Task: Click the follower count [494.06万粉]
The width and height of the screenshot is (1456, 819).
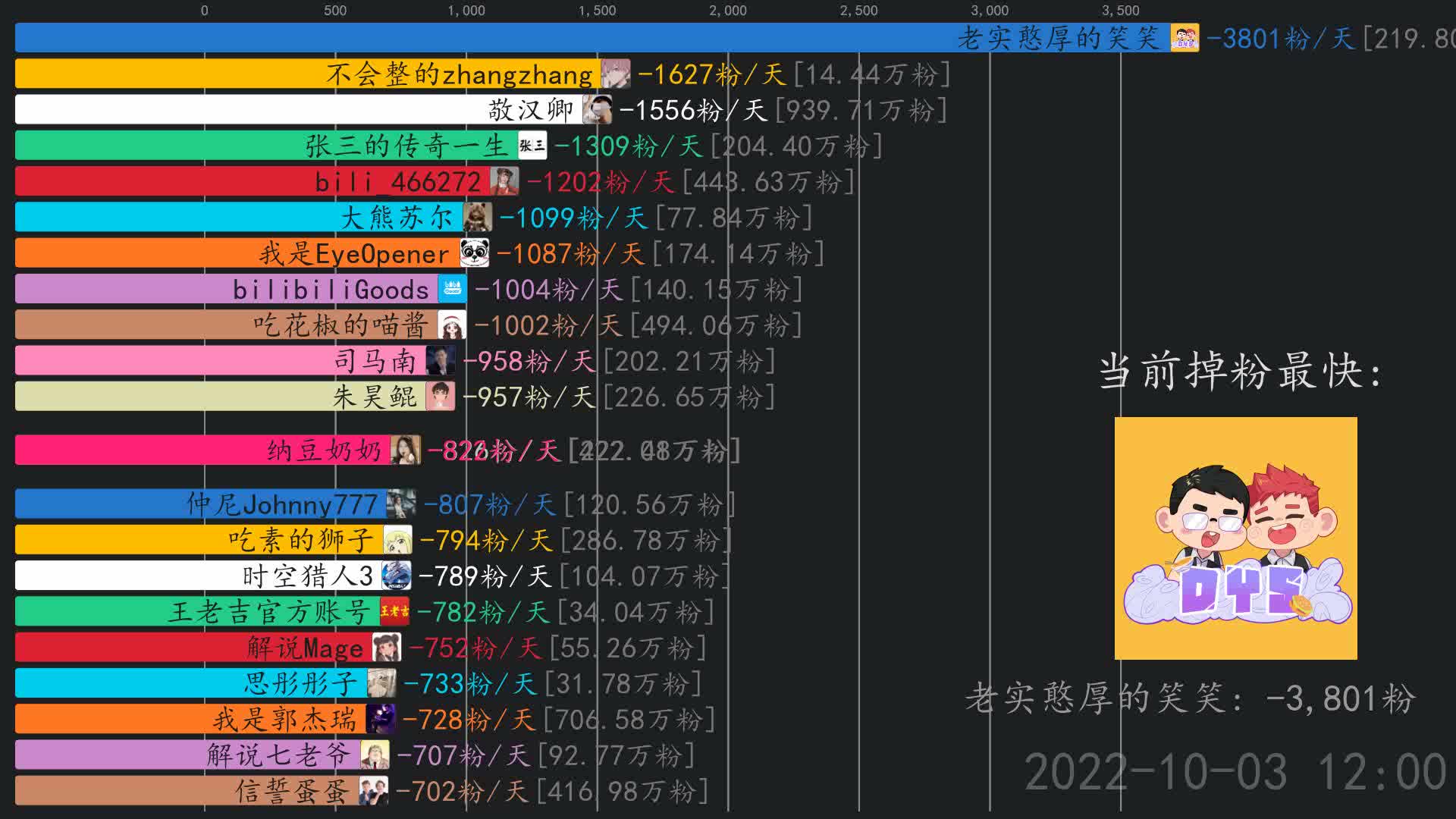Action: tap(716, 325)
